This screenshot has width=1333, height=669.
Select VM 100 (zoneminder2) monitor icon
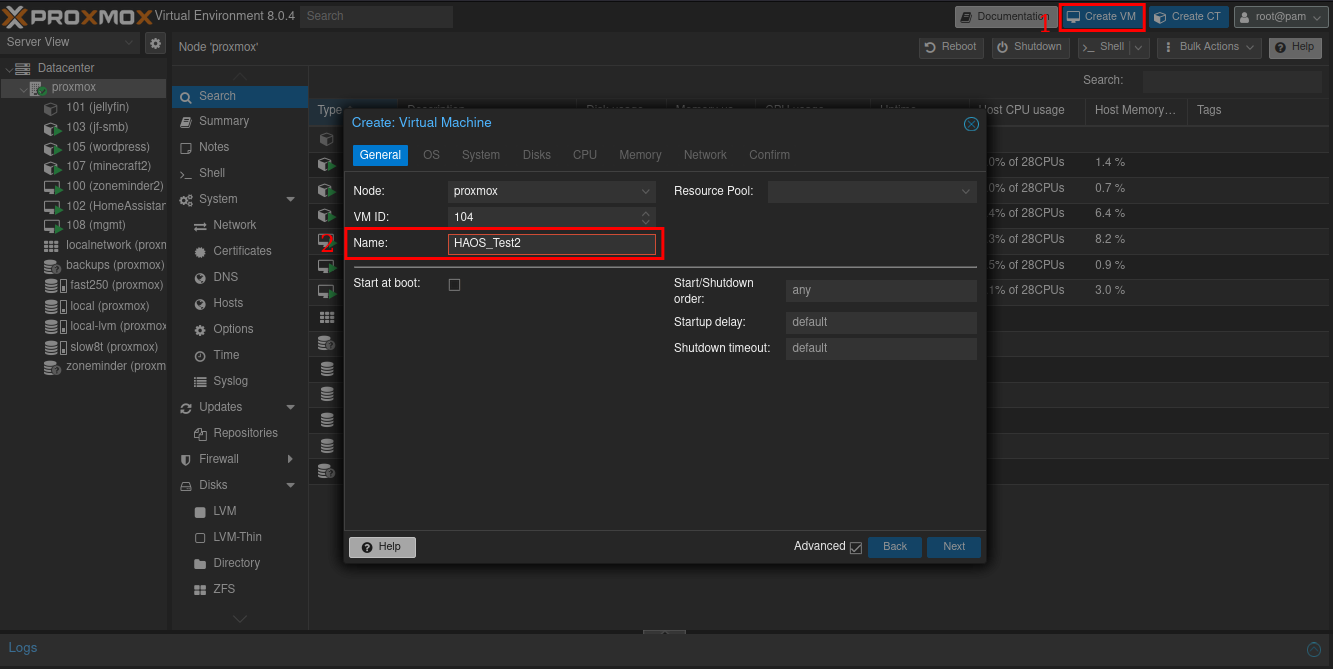(51, 187)
